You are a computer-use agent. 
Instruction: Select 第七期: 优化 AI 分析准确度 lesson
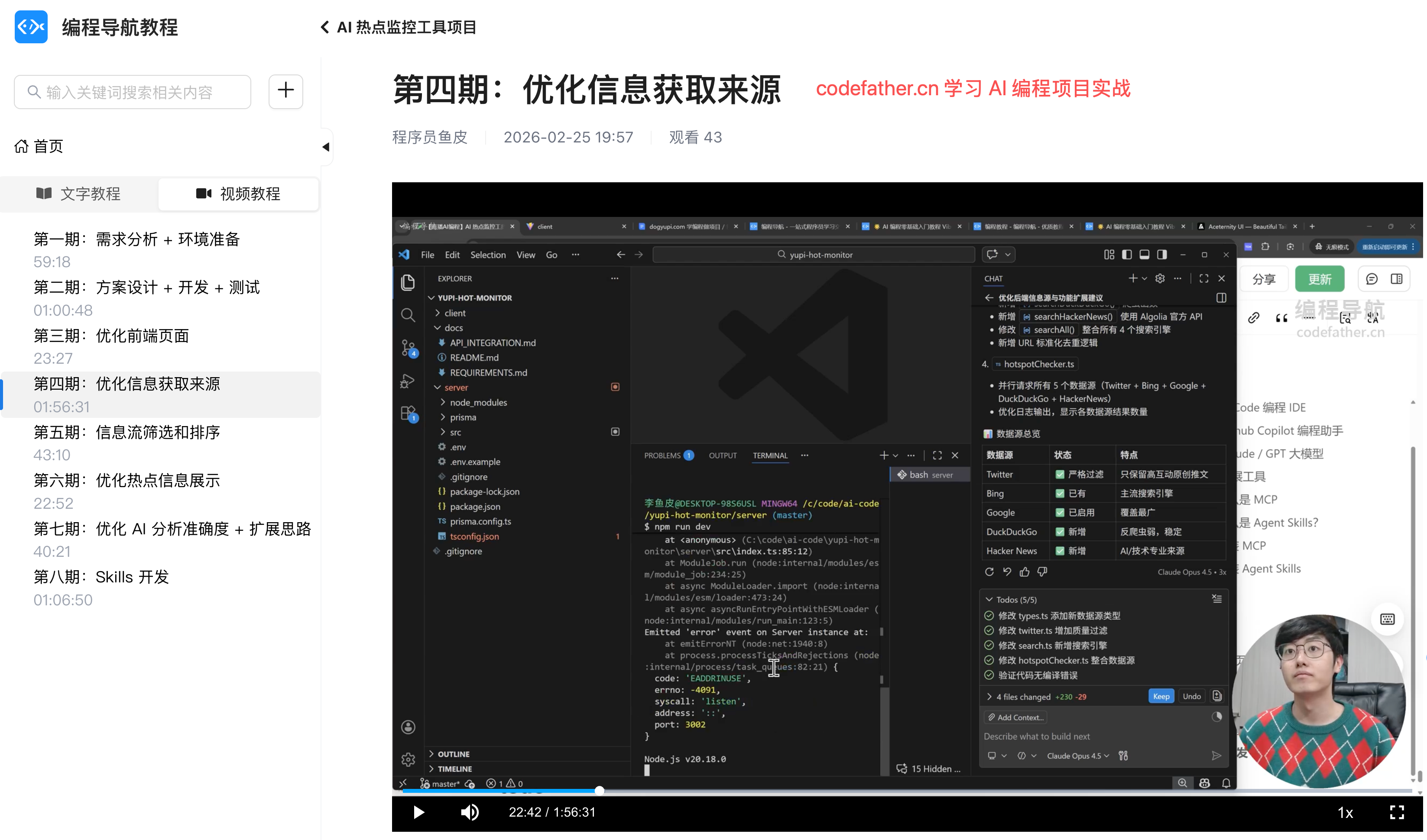point(172,529)
